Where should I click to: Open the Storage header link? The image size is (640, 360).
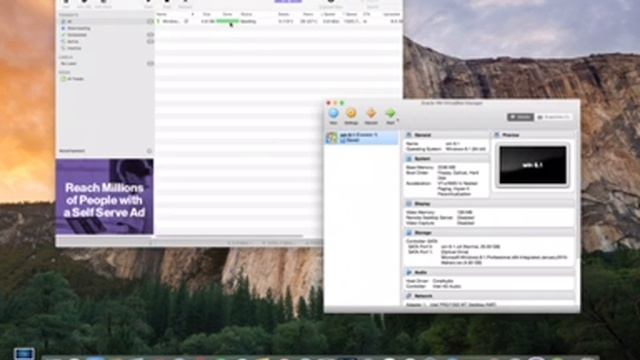[423, 233]
